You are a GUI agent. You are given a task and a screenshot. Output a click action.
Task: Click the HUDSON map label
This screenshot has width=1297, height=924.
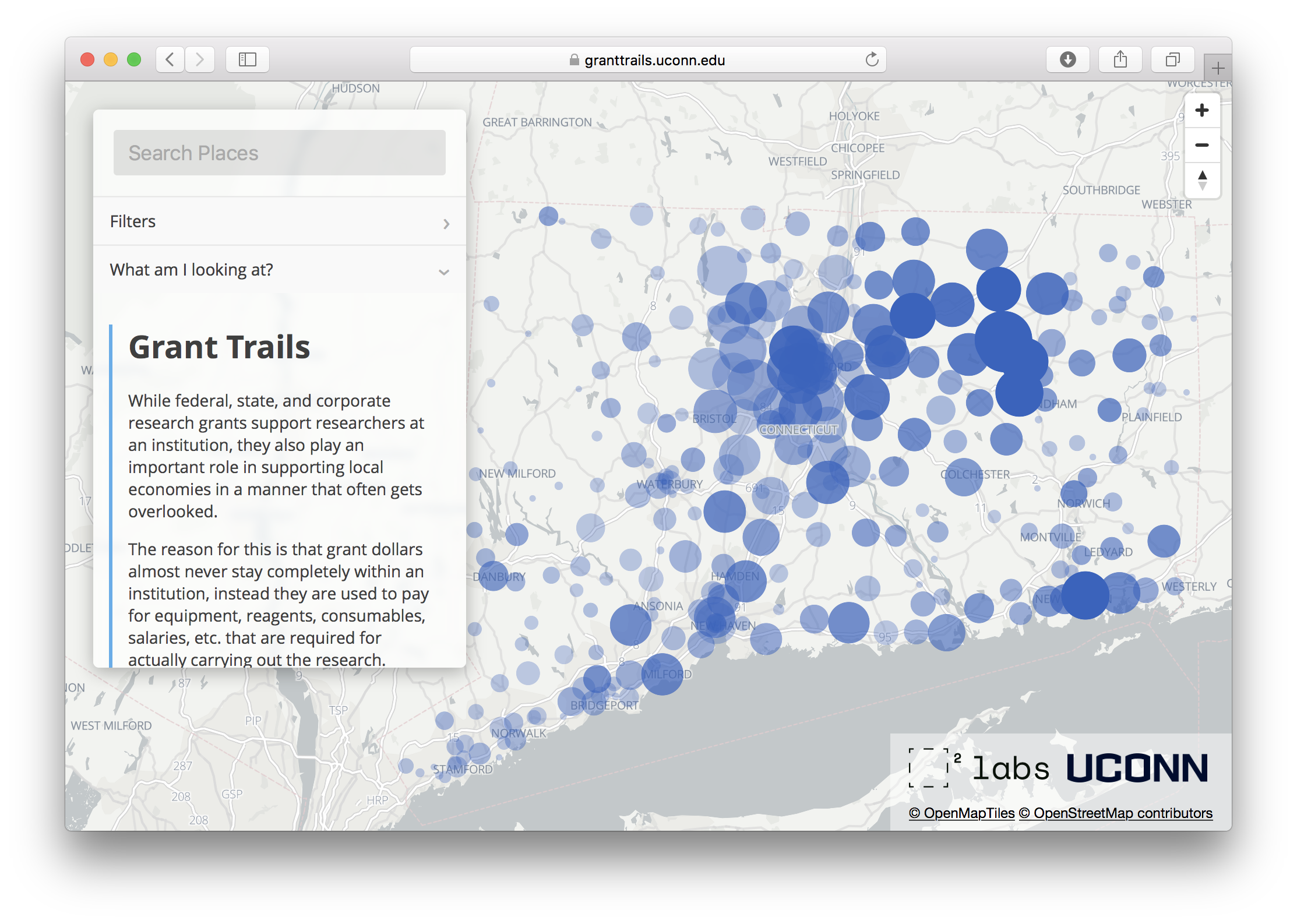pyautogui.click(x=355, y=88)
